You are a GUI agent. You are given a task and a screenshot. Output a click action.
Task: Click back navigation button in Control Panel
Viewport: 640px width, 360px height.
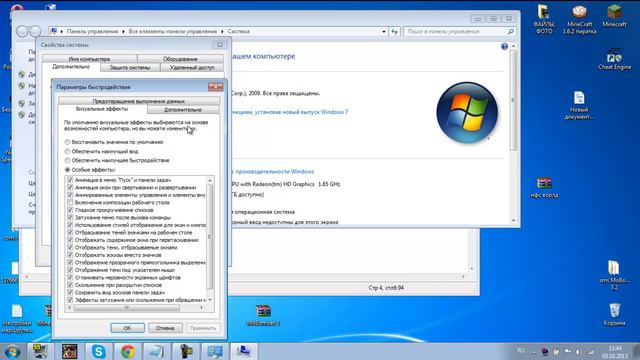22,31
